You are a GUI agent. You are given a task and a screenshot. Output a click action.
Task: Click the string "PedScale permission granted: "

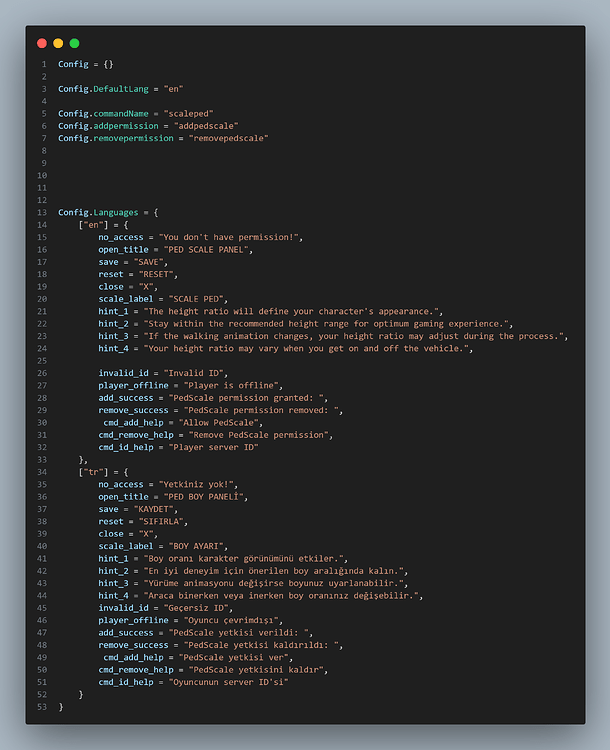pyautogui.click(x=246, y=398)
